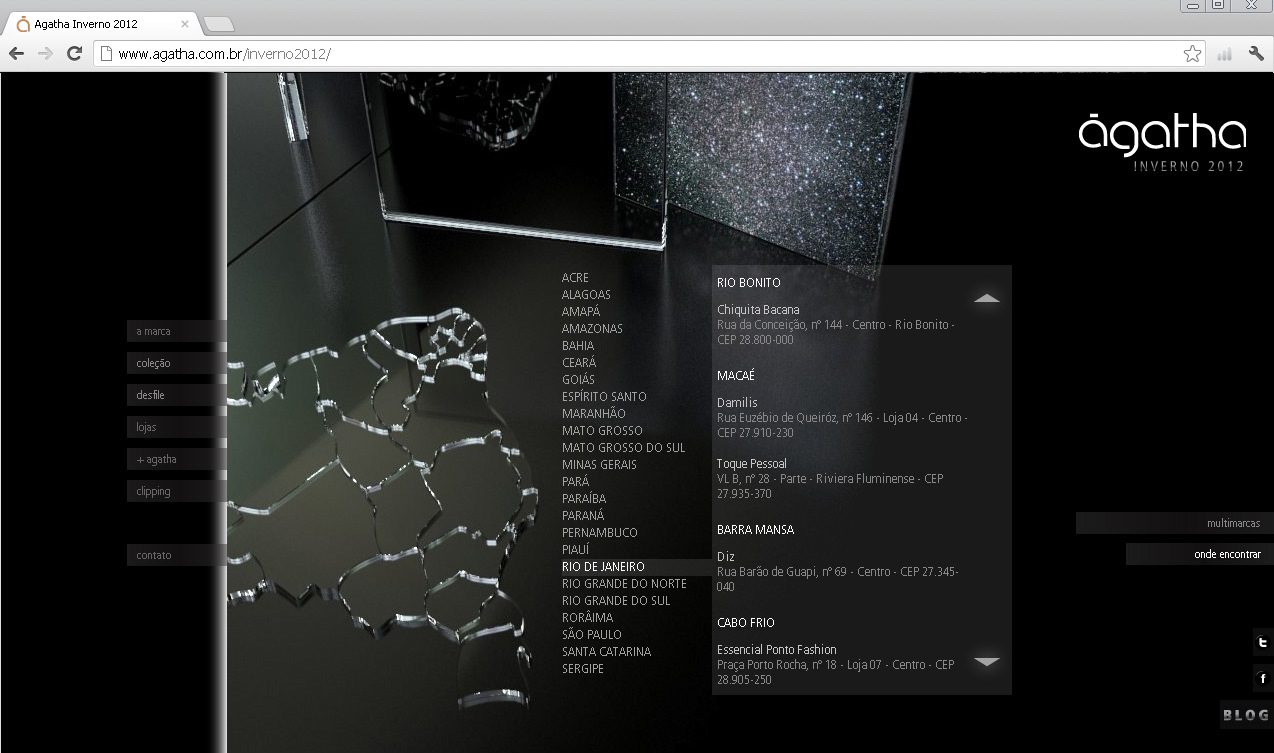
Task: Open the 'lojas' menu item
Action: (x=177, y=427)
